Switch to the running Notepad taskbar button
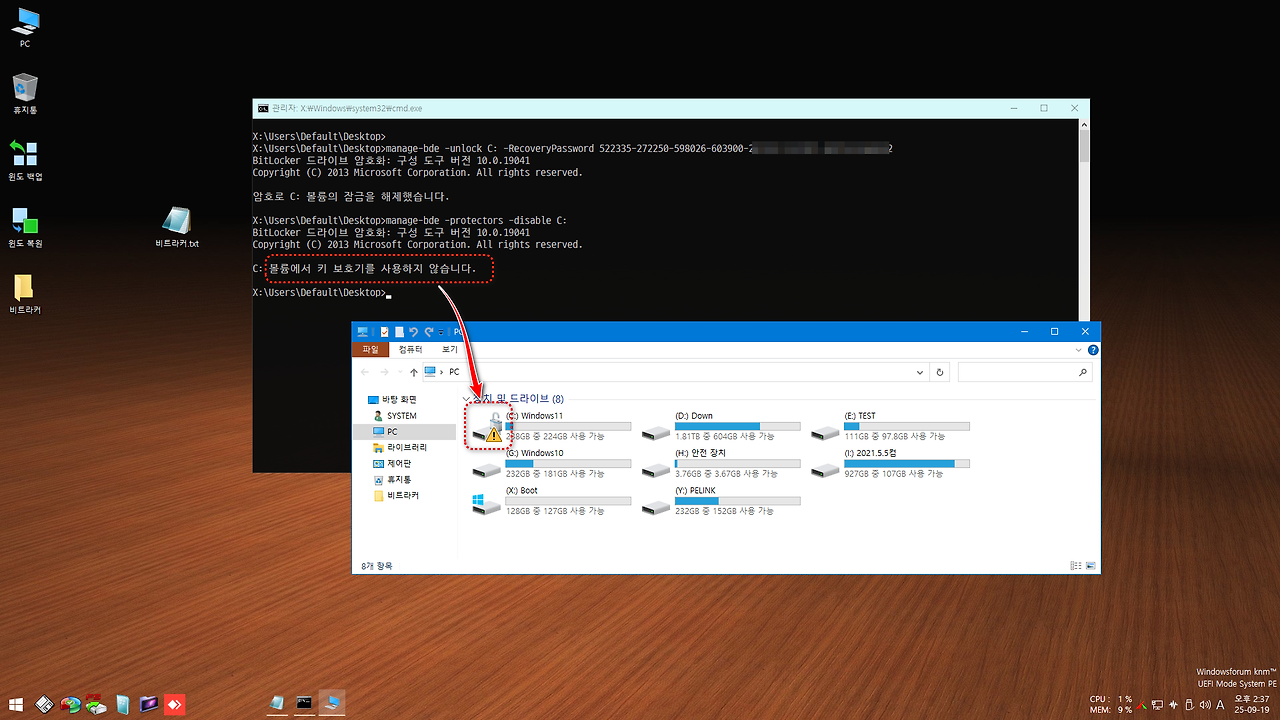 coord(278,704)
